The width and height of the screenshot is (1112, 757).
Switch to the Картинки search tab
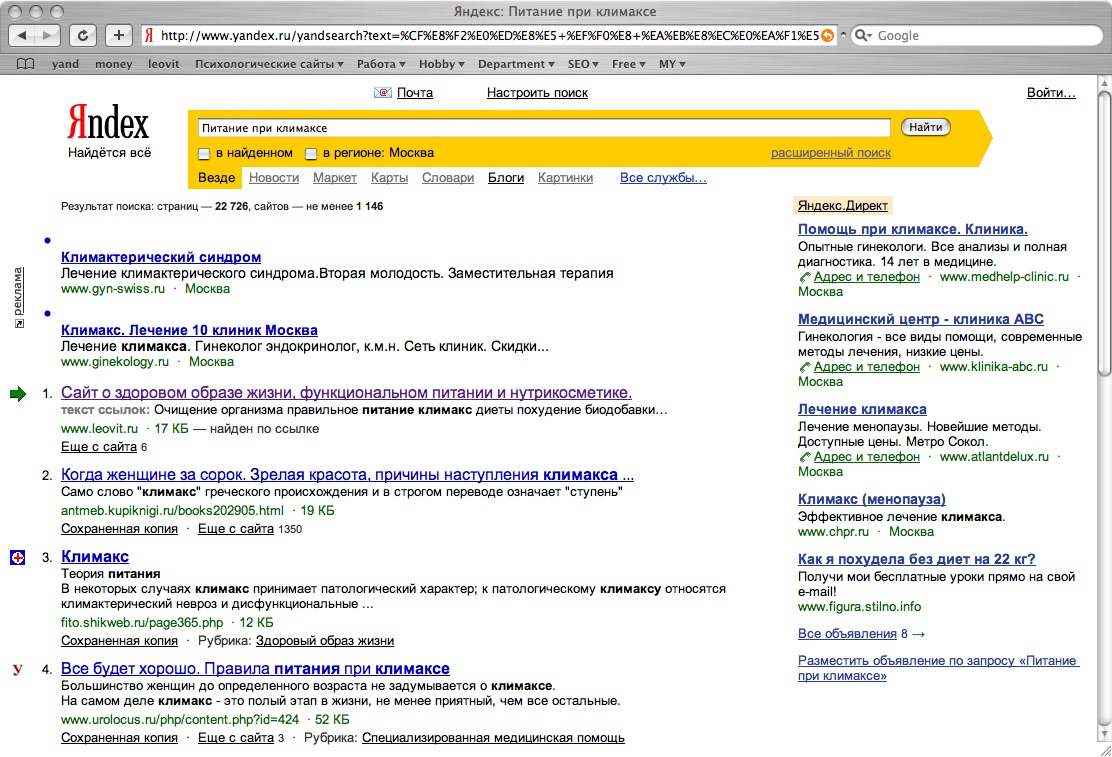[565, 177]
